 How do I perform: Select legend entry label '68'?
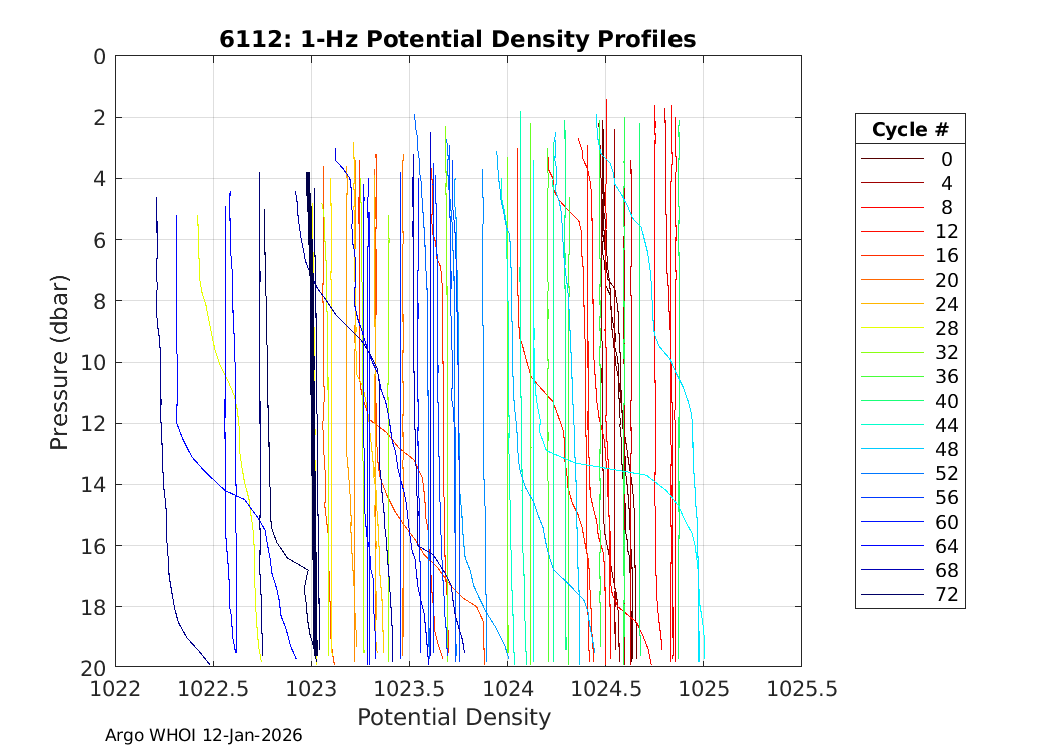[946, 571]
